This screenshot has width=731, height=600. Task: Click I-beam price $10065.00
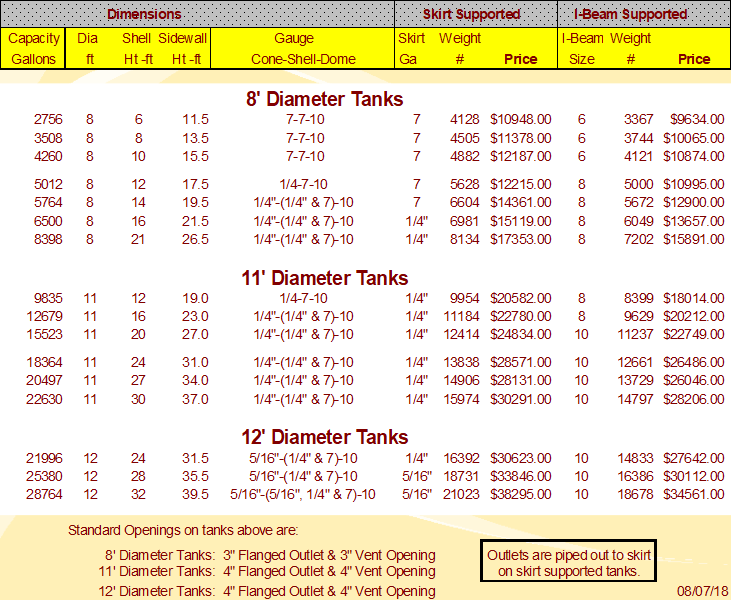[x=694, y=138]
